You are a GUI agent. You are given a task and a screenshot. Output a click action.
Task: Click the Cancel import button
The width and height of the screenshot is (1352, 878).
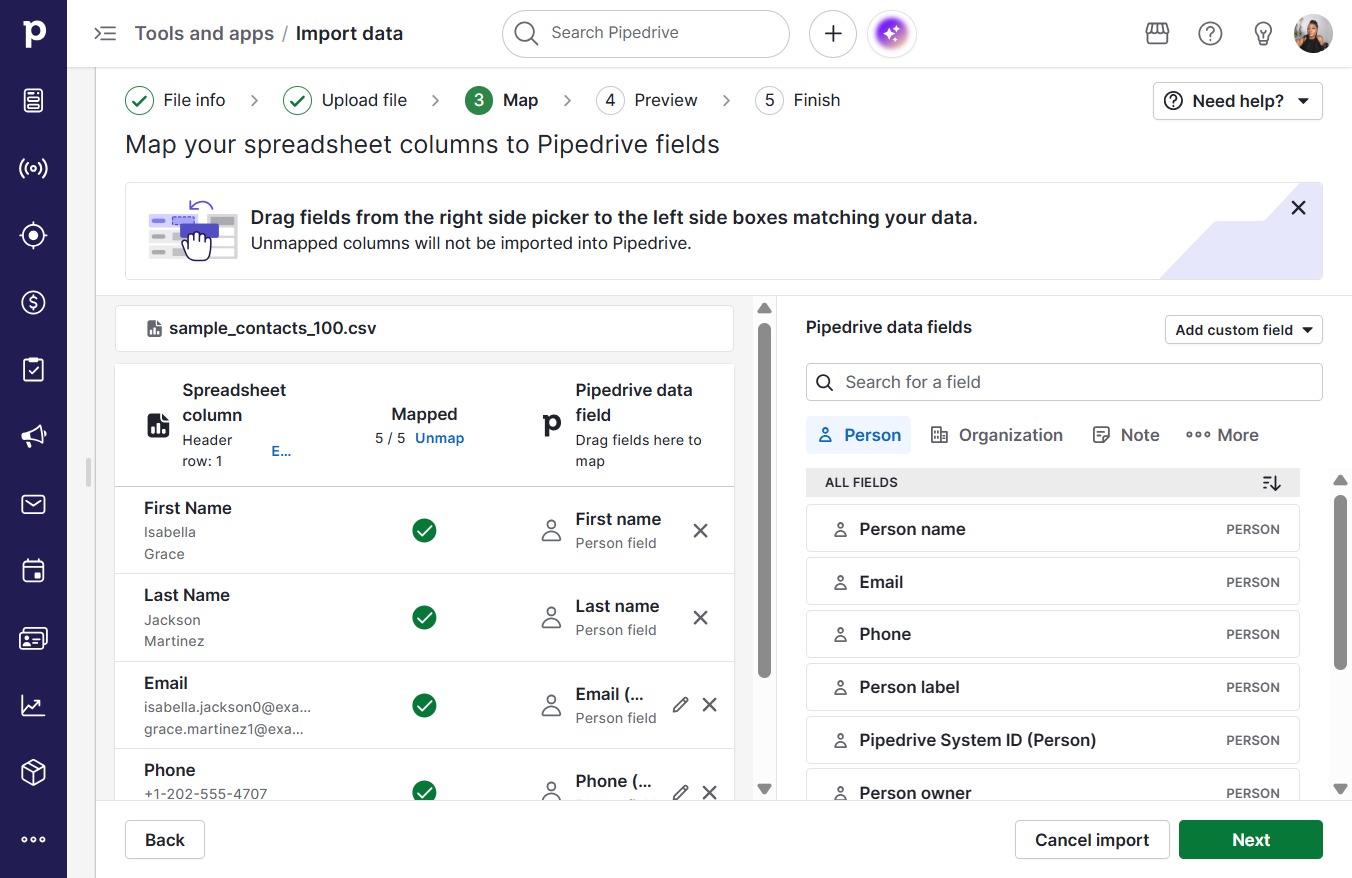(x=1092, y=840)
